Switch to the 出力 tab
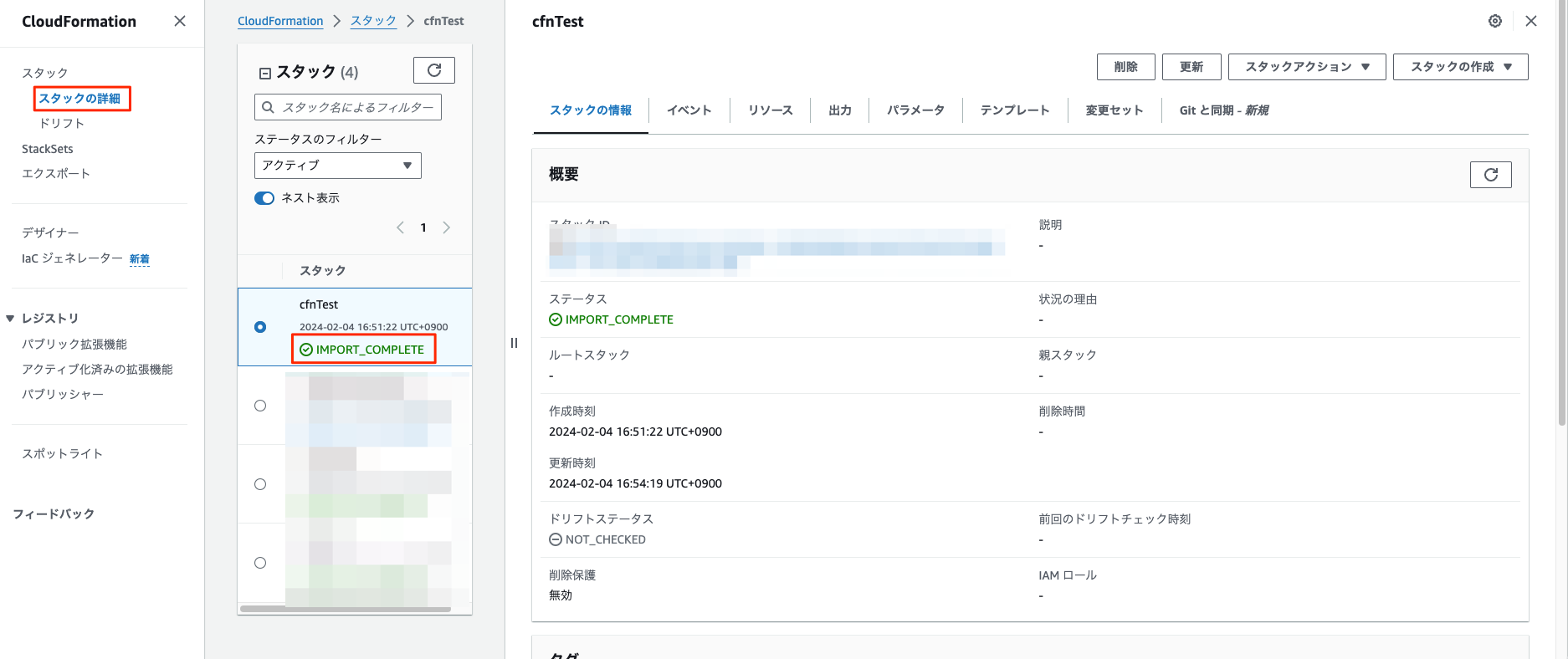Viewport: 1568px width, 659px height. (x=840, y=110)
